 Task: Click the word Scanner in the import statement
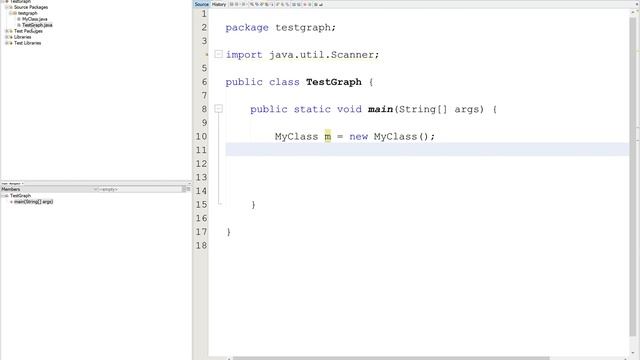353,55
